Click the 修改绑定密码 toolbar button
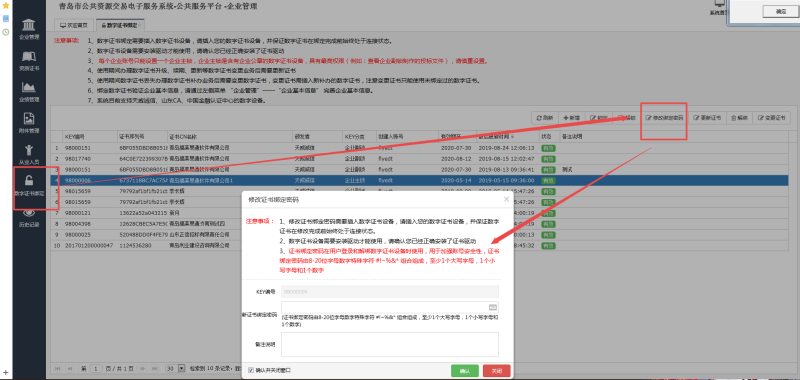Screen dimensions: 800x380 [x=664, y=118]
